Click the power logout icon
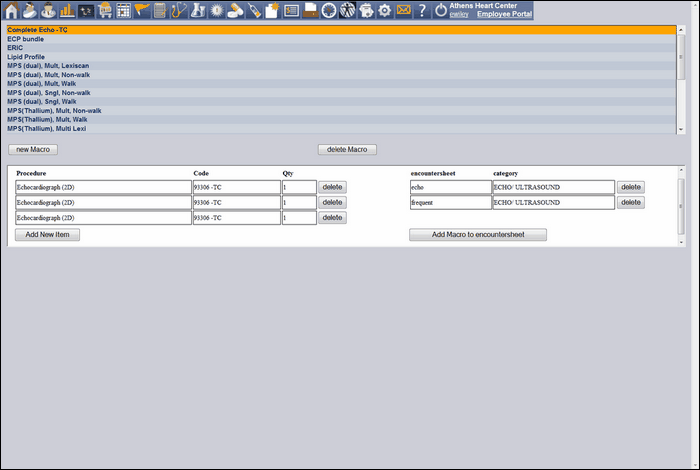The width and height of the screenshot is (700, 470). coord(441,10)
